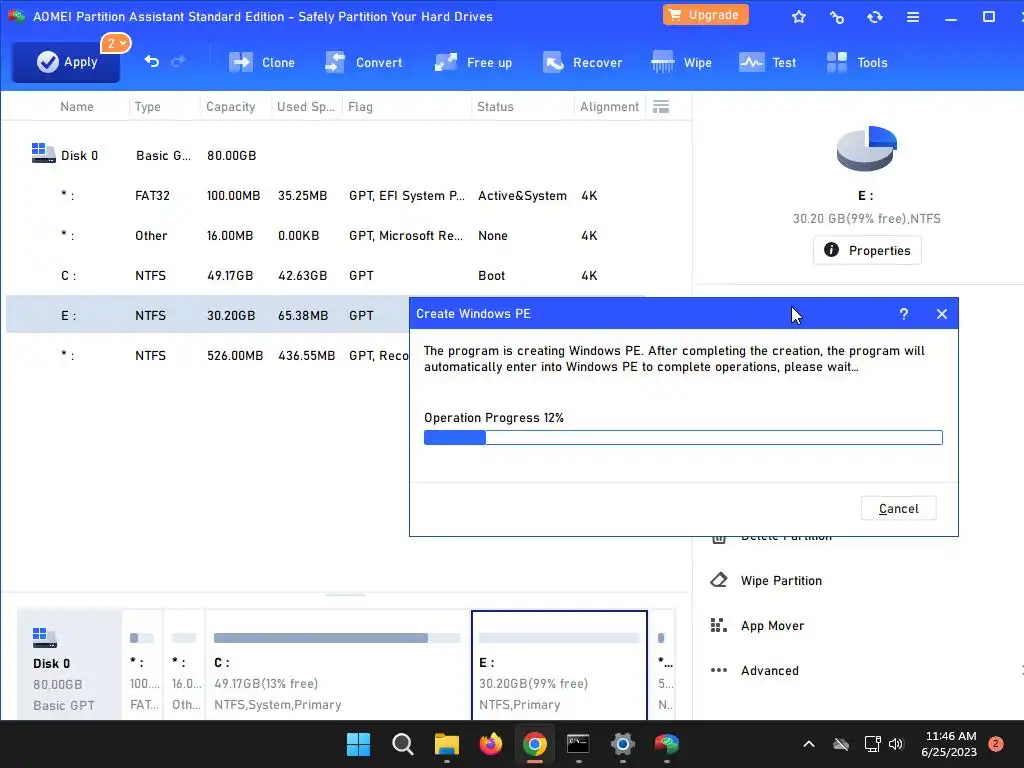1024x768 pixels.
Task: Click the greyed redo arrow
Action: [x=178, y=61]
